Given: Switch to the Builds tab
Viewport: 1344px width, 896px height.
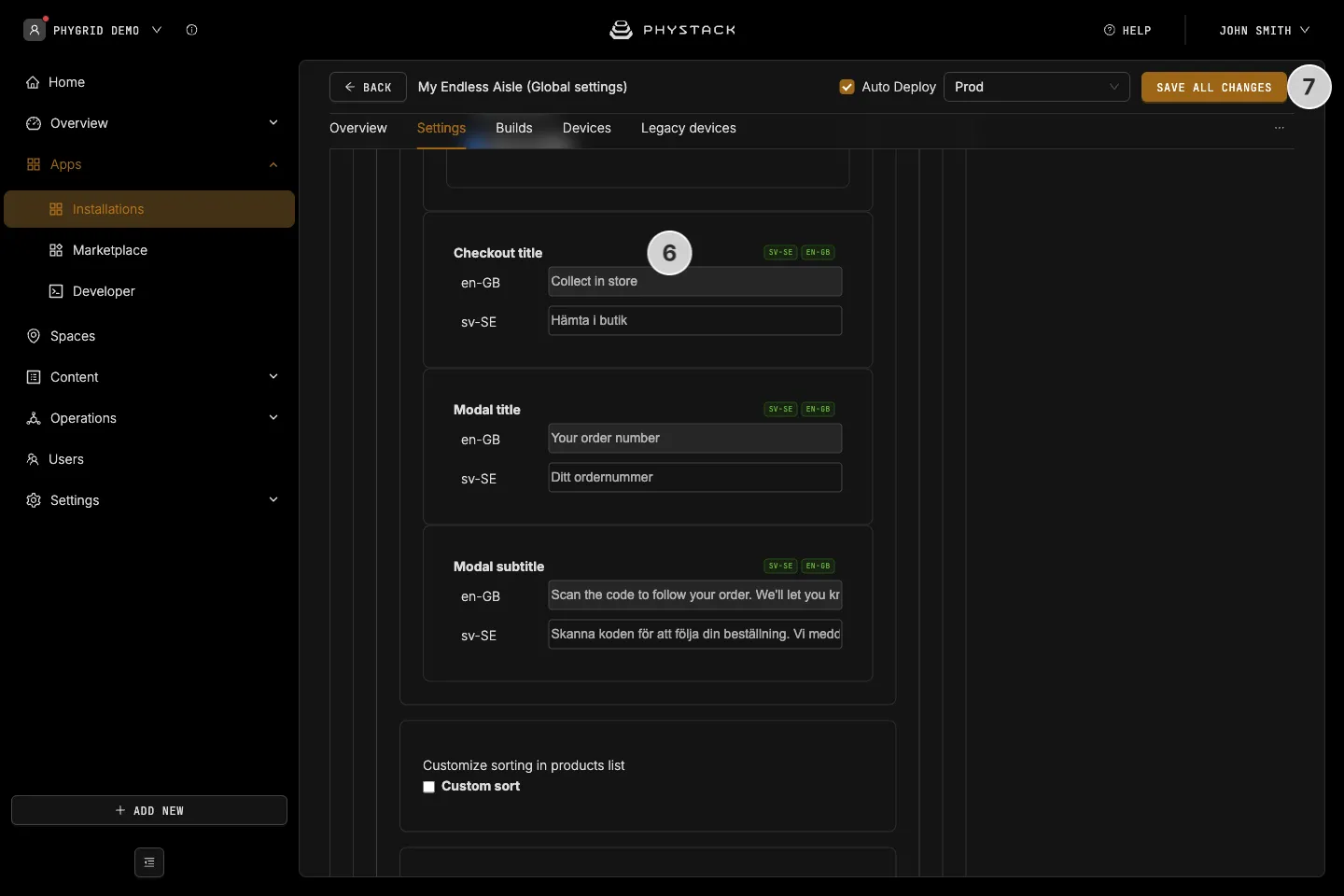Looking at the screenshot, I should coord(514,128).
